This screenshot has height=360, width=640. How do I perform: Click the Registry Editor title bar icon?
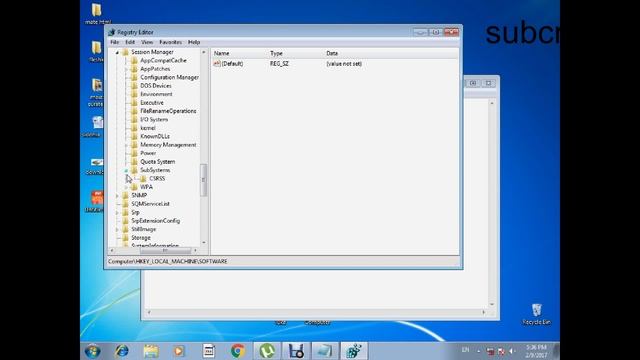coord(112,32)
